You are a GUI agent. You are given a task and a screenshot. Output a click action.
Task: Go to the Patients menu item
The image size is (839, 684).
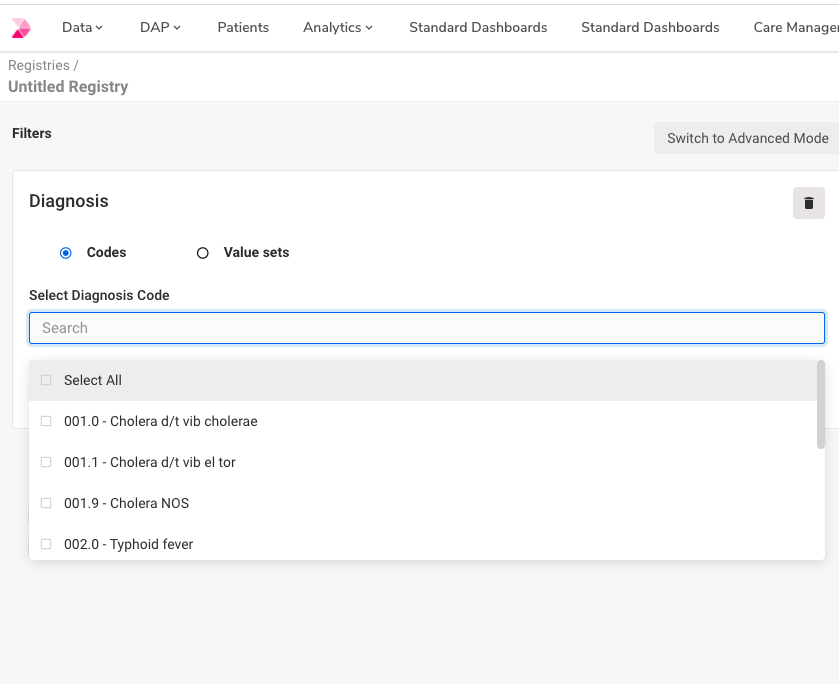(243, 27)
